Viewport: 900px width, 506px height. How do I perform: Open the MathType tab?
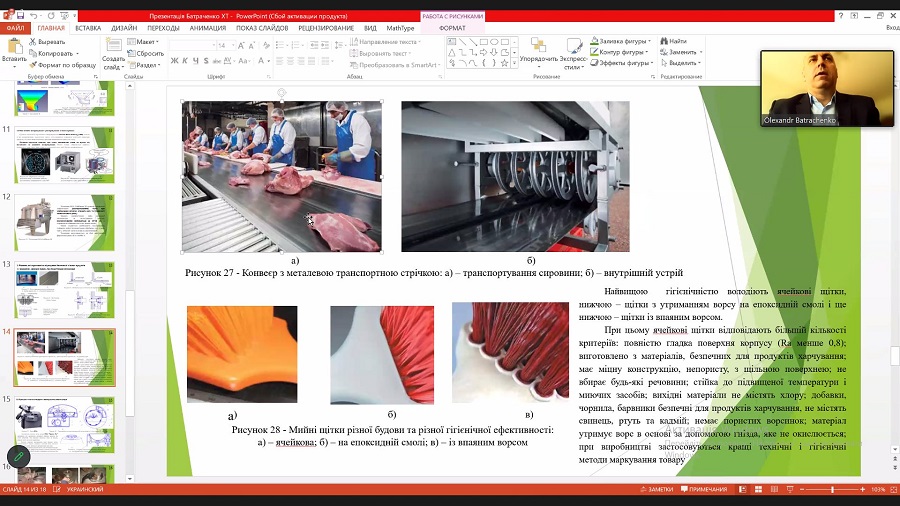point(400,28)
